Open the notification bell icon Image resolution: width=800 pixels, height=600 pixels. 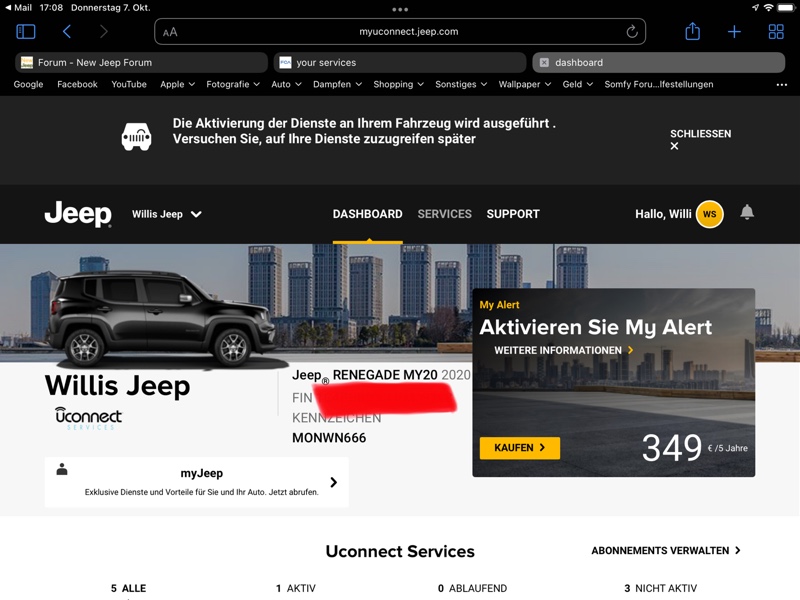[746, 212]
